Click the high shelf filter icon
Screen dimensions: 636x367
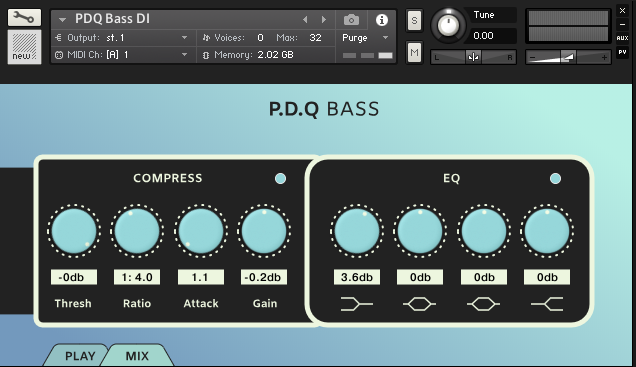point(547,304)
